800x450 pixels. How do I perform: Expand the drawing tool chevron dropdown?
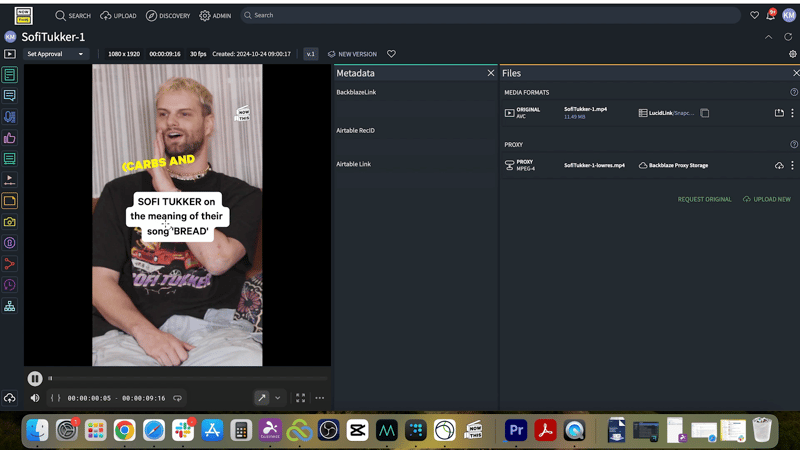pos(278,398)
